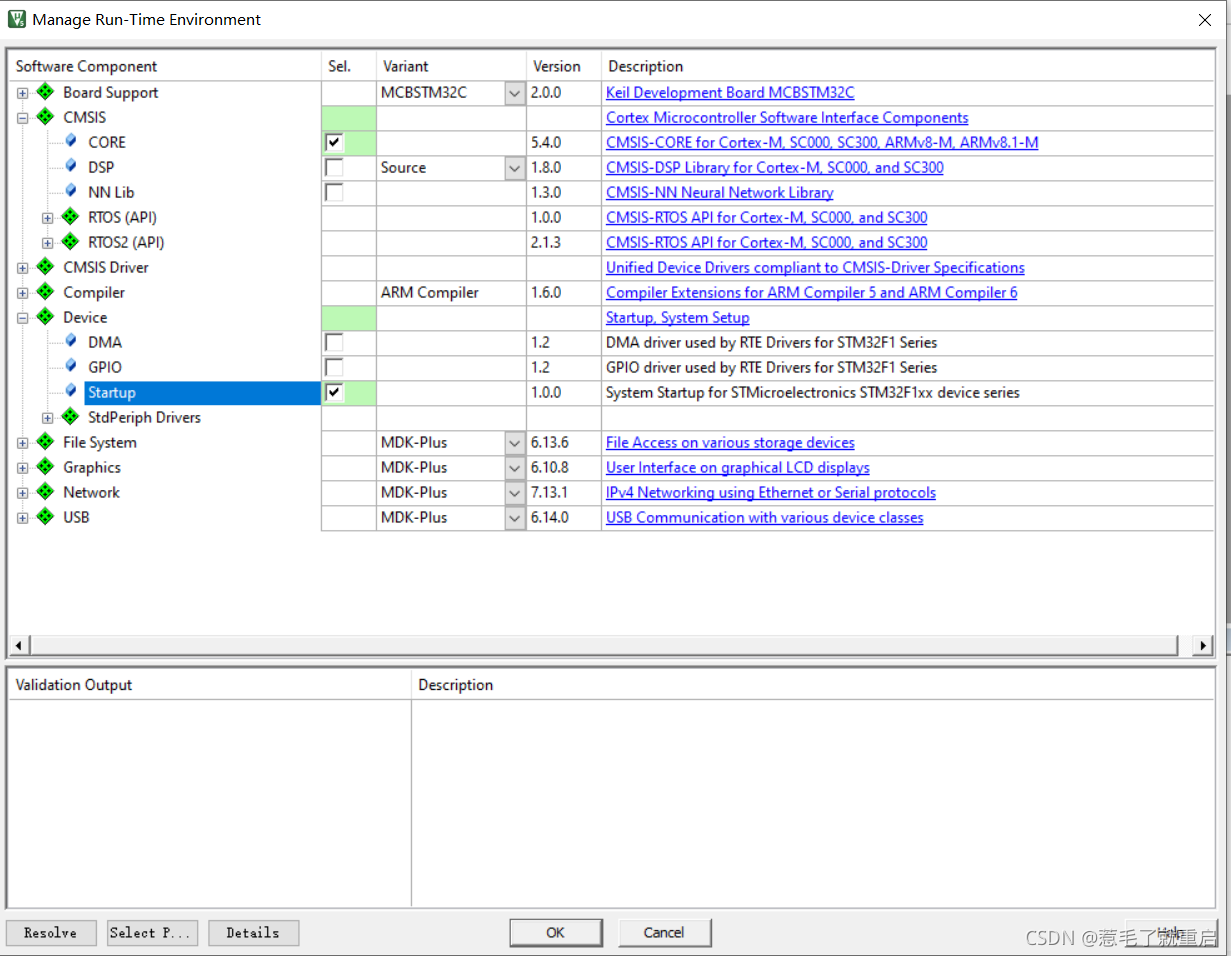This screenshot has width=1231, height=956.
Task: Open the Network MDK-Plus variant dropdown
Action: (x=514, y=493)
